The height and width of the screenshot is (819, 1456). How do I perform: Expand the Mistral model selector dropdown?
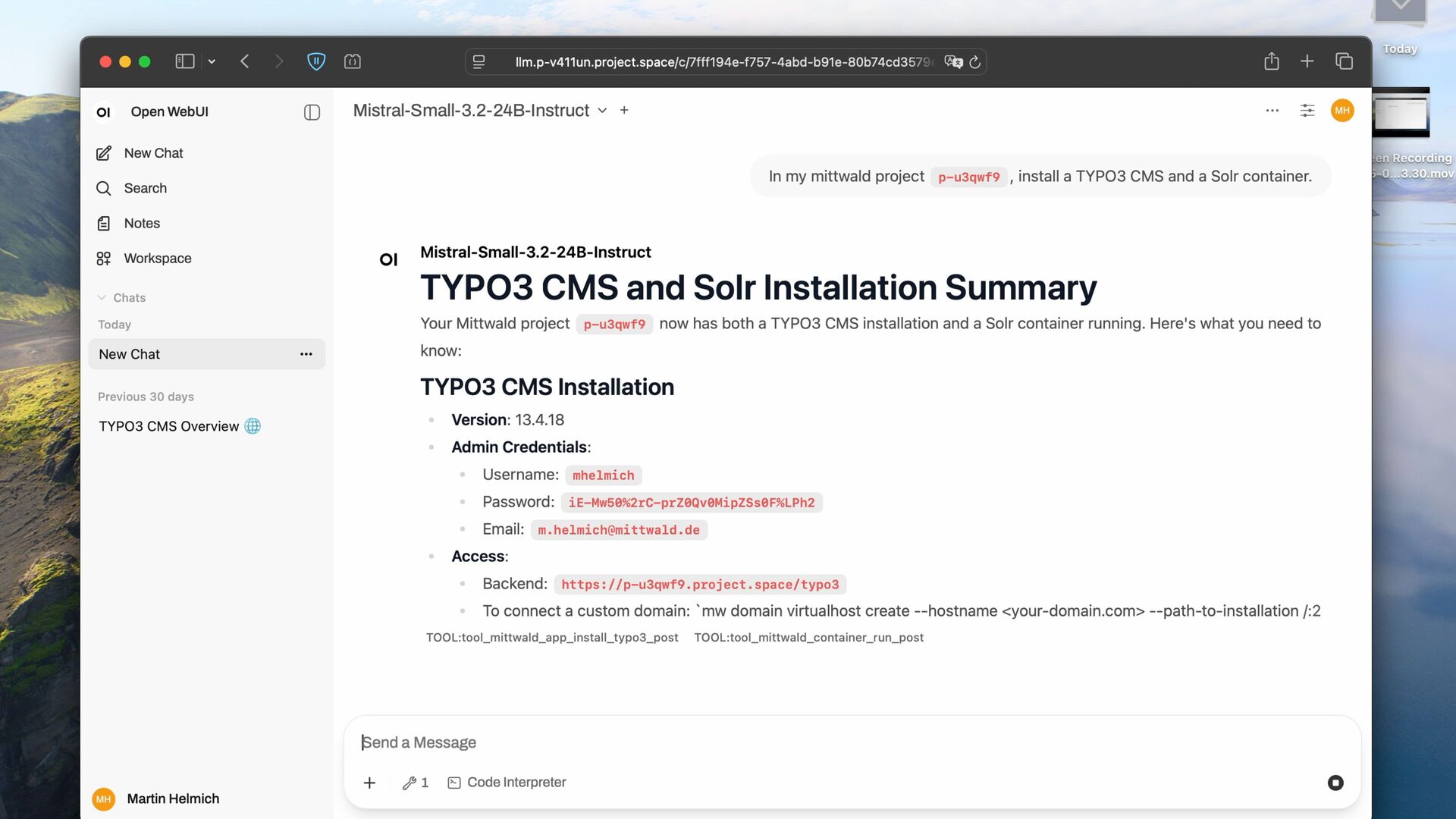pyautogui.click(x=602, y=111)
